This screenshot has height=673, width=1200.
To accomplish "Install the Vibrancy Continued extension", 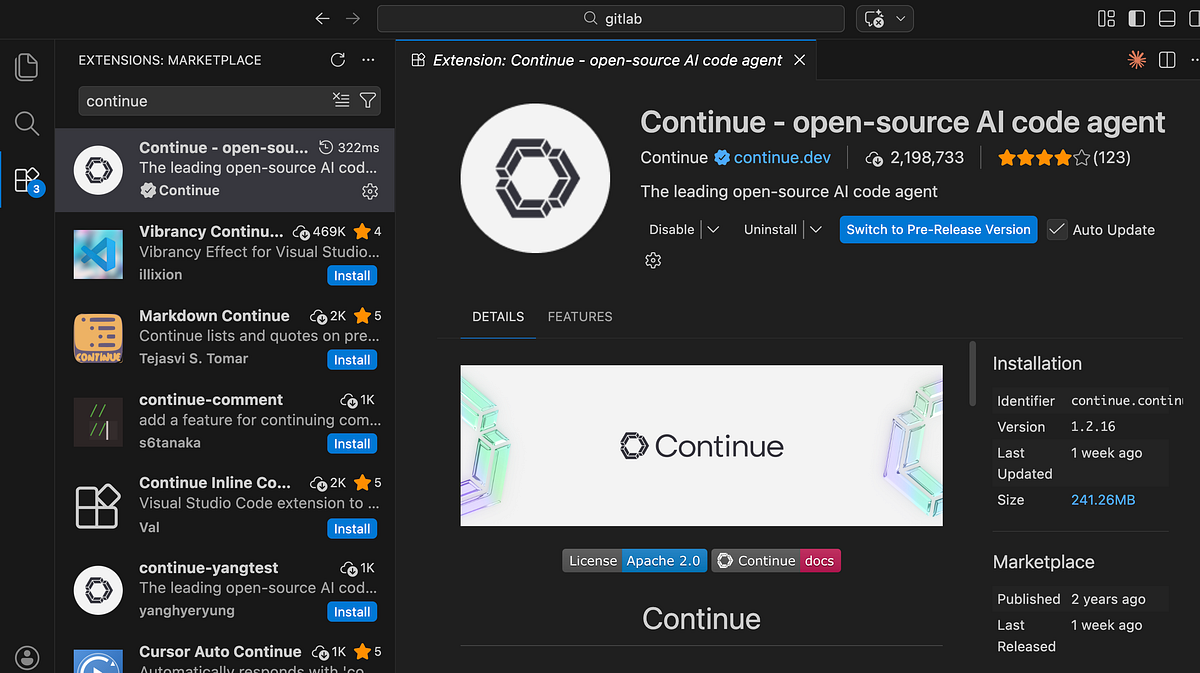I will (352, 275).
